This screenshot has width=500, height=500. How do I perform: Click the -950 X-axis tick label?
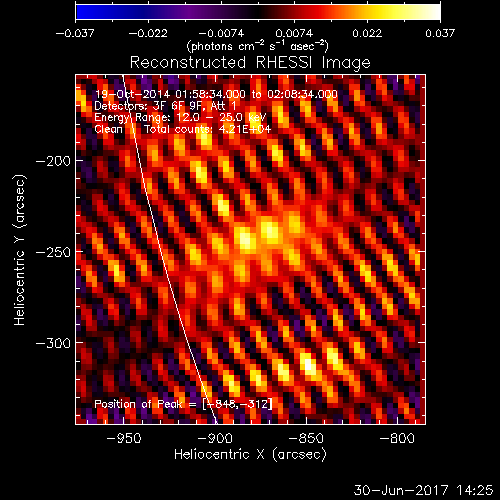tap(124, 438)
